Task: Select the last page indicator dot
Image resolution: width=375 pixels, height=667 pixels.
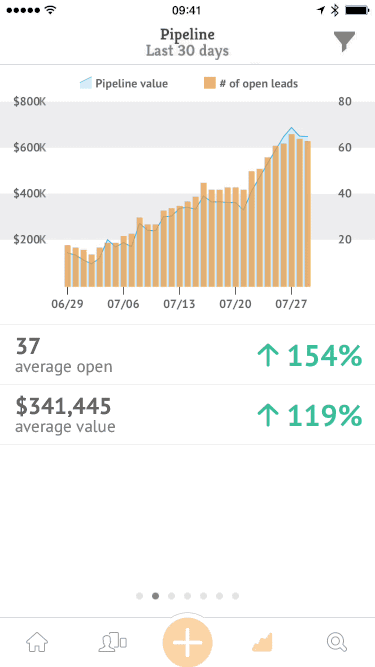Action: tap(236, 596)
